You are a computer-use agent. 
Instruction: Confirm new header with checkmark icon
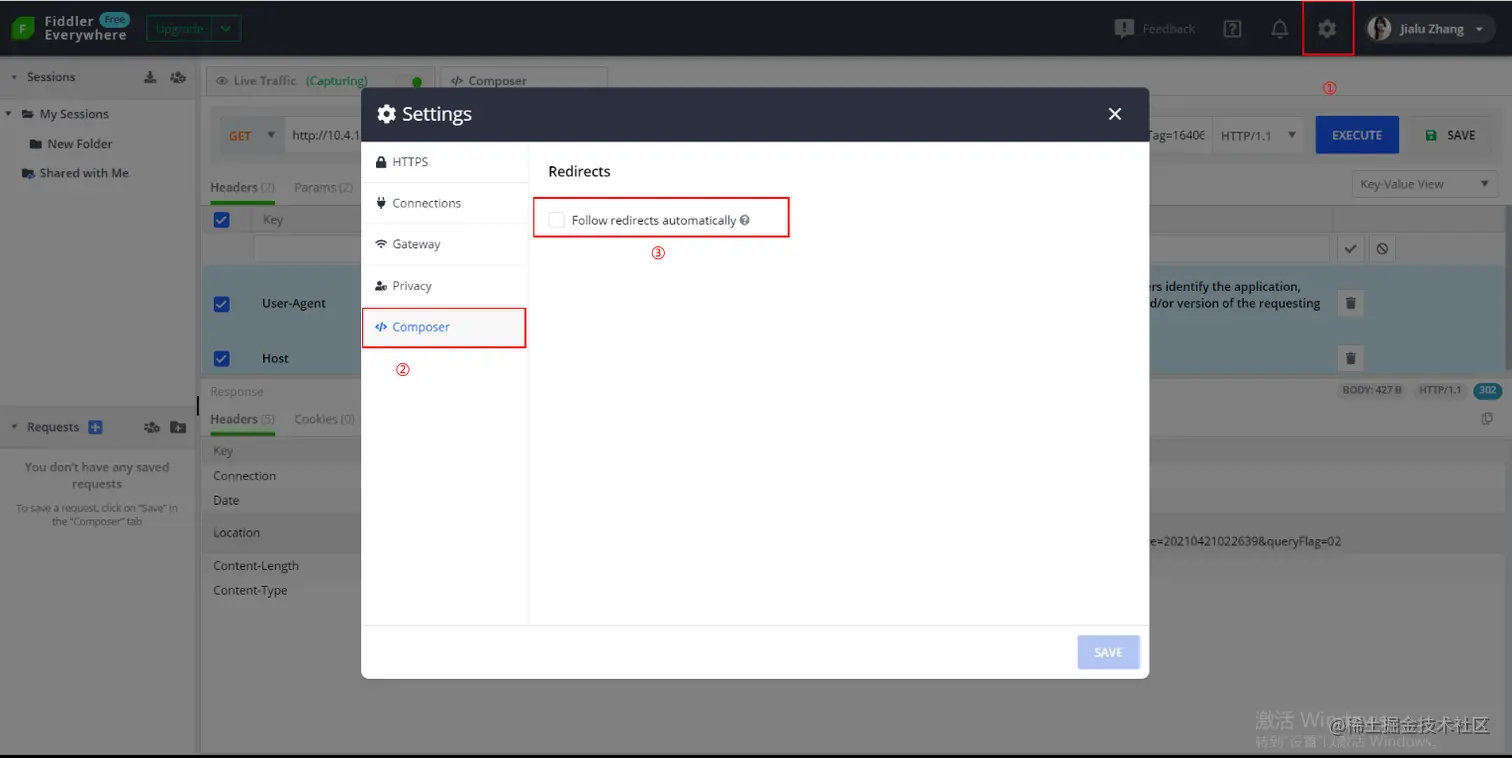(1350, 249)
